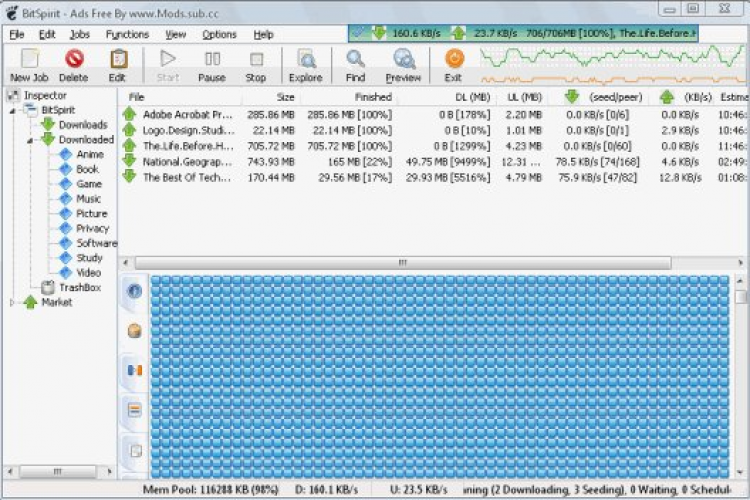Click the globe tab icon in detail pane

134,290
